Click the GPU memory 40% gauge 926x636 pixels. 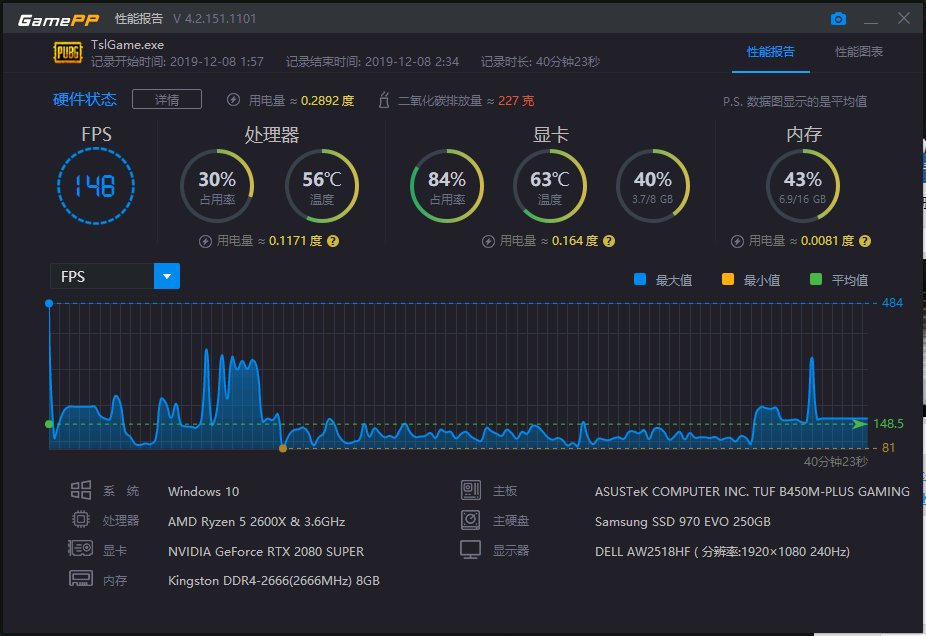point(653,185)
